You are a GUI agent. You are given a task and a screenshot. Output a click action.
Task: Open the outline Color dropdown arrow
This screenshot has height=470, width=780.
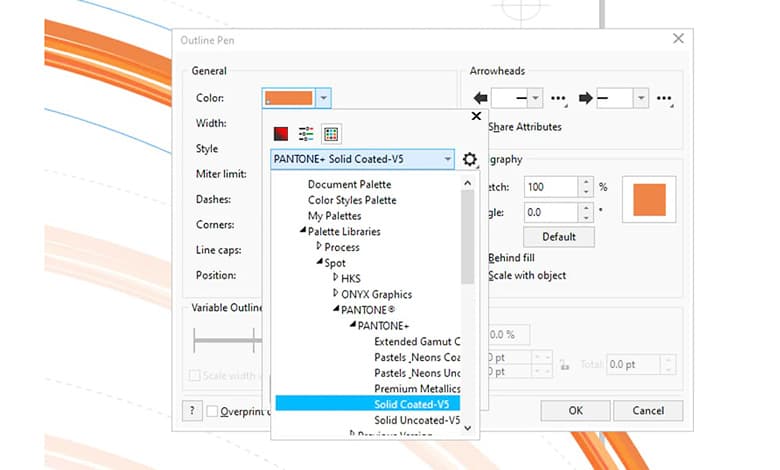[323, 98]
